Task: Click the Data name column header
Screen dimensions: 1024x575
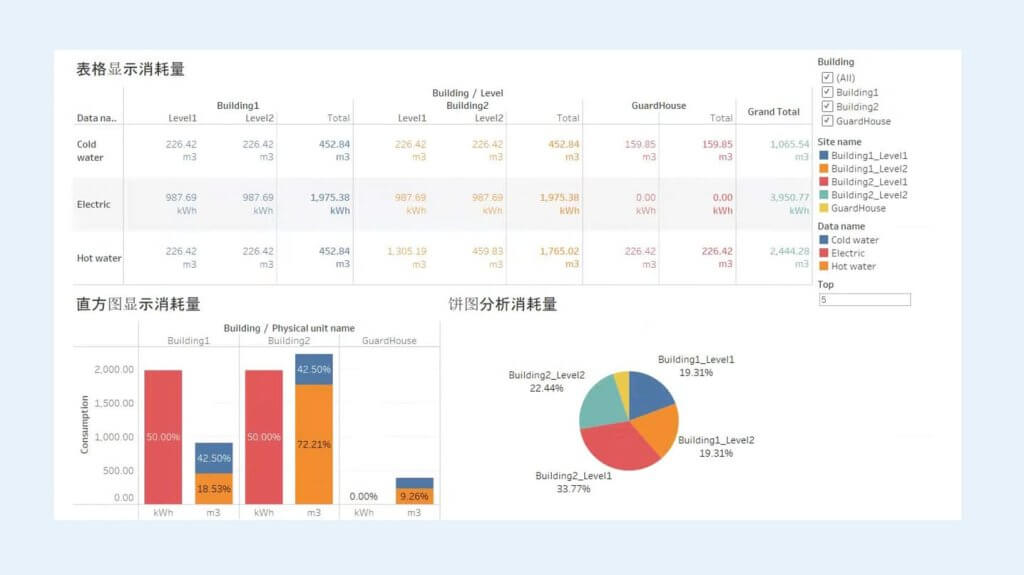Action: pyautogui.click(x=97, y=118)
